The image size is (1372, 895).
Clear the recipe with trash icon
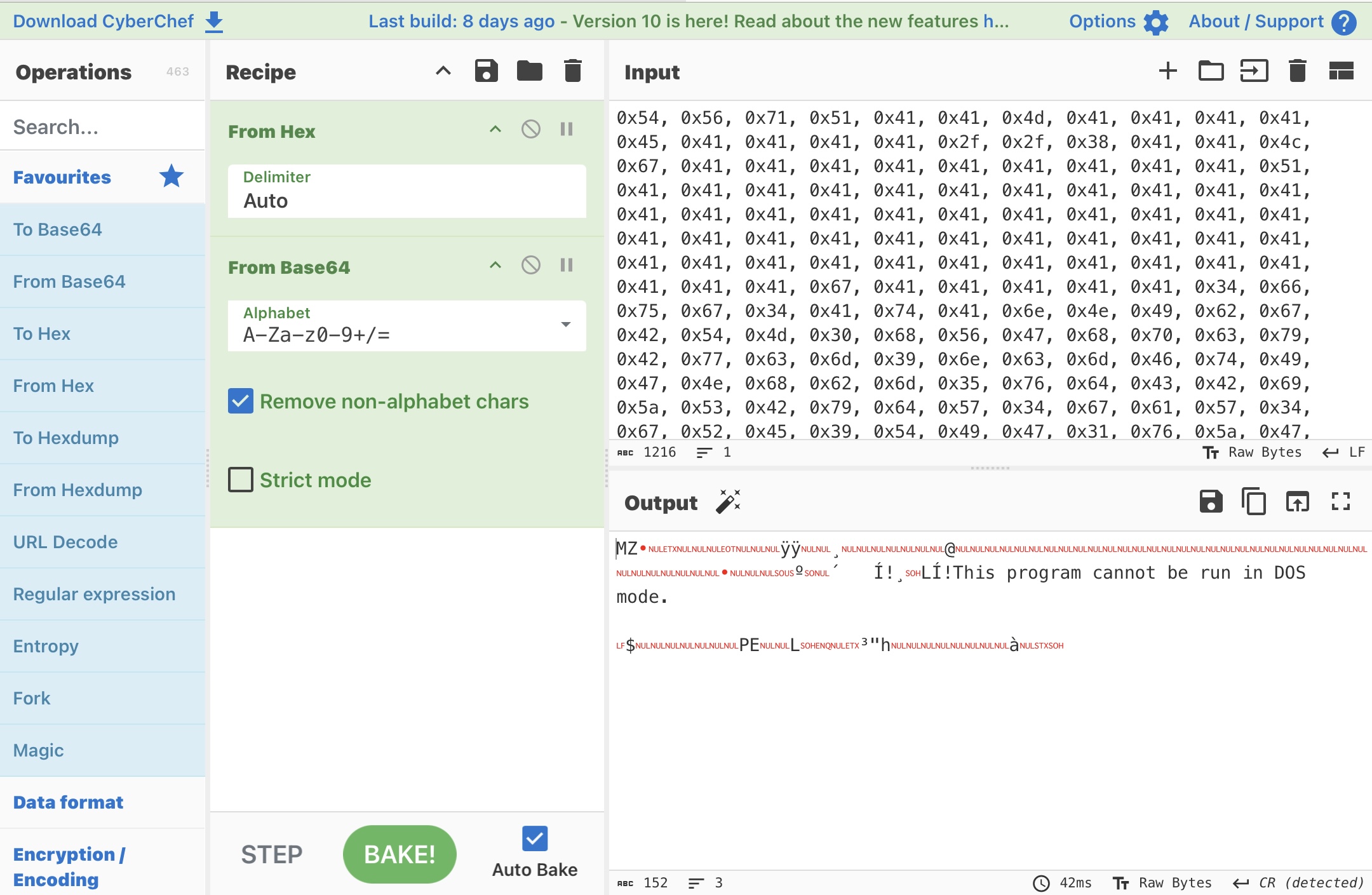(x=572, y=71)
